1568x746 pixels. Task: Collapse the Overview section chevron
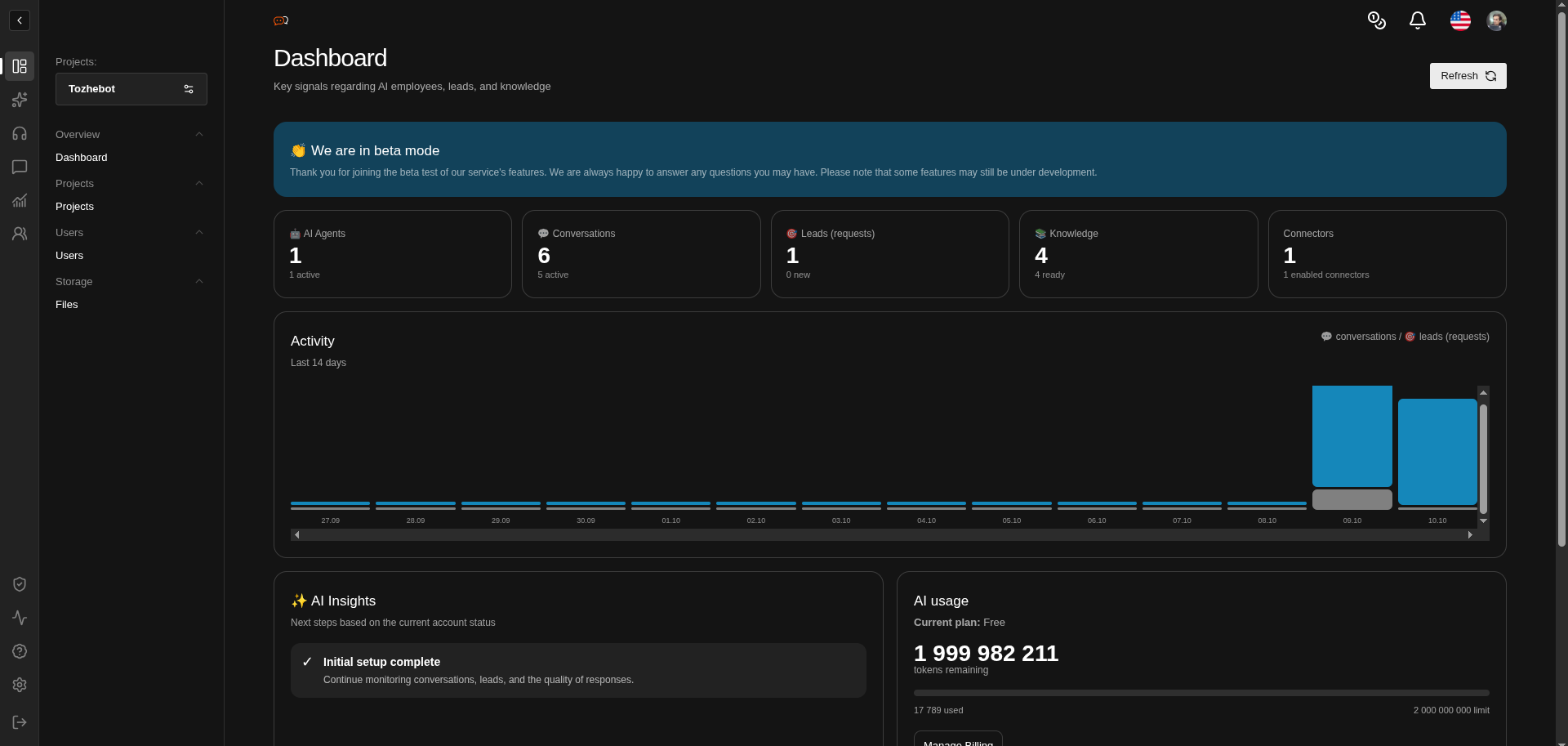pyautogui.click(x=199, y=134)
